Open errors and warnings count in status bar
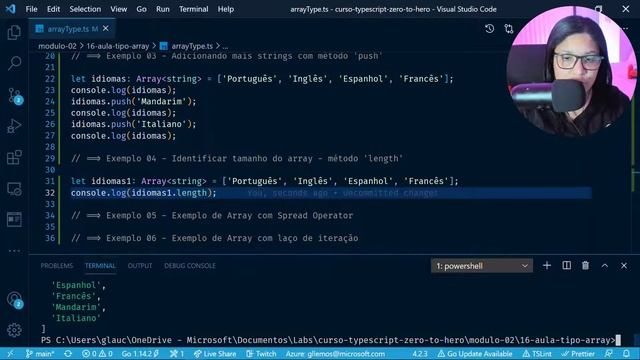This screenshot has width=640, height=360. coord(97,354)
